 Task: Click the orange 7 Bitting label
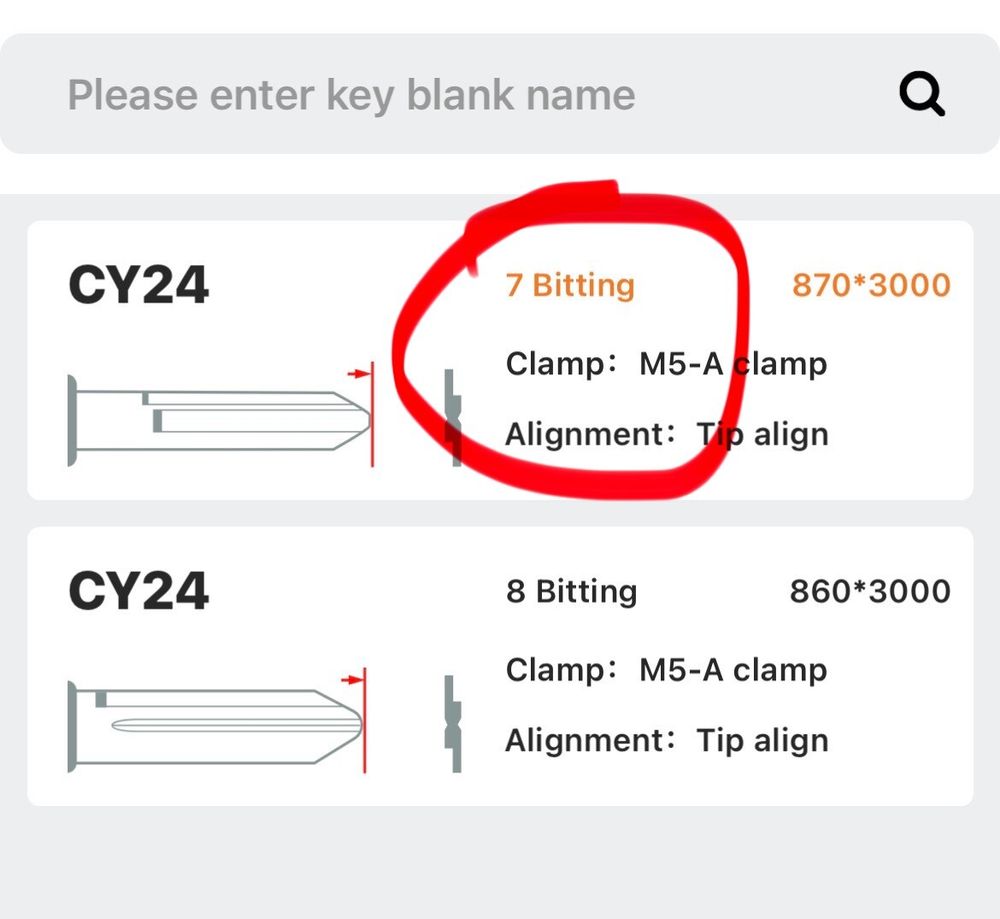[x=570, y=285]
